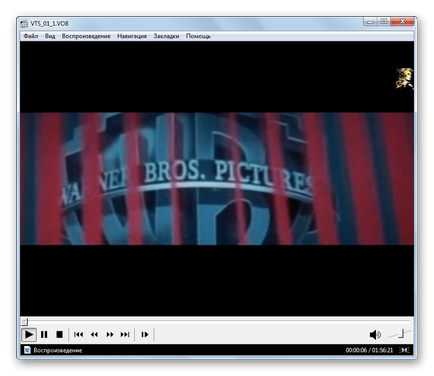
Task: Click the elapsed time counter in status bar
Action: 356,350
